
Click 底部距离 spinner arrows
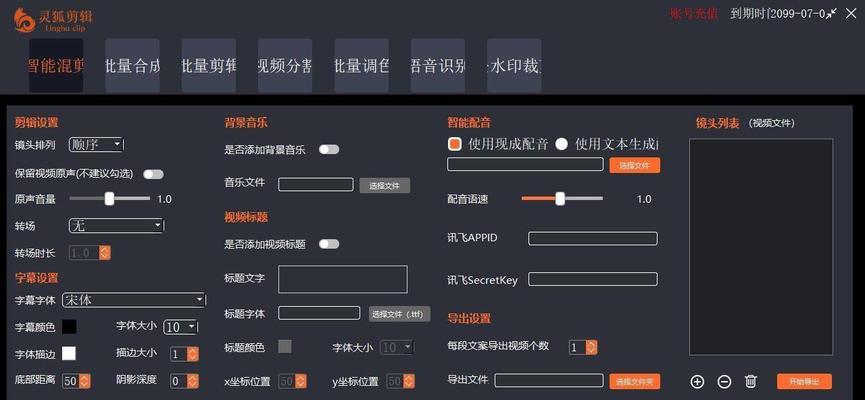(84, 381)
